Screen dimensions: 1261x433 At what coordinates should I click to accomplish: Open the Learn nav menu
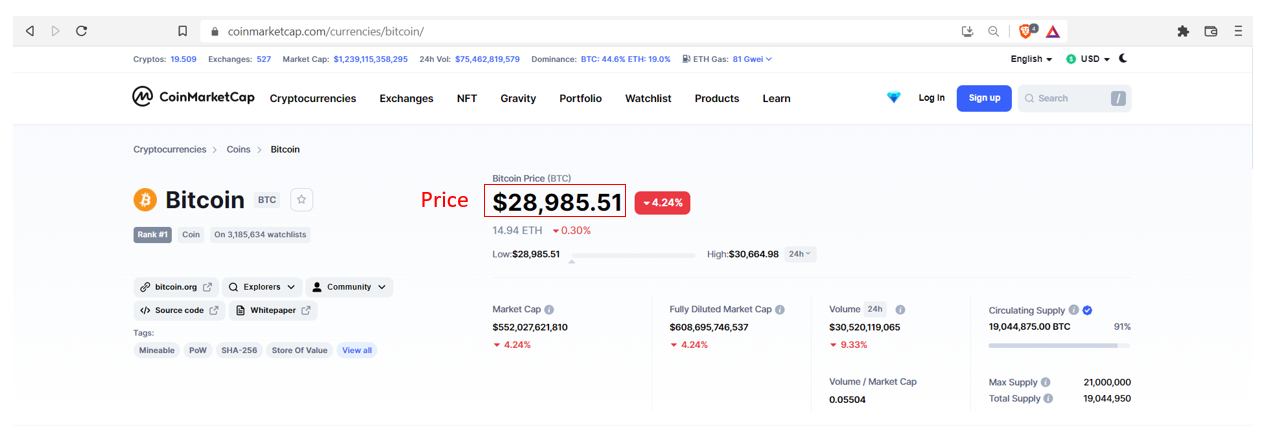click(776, 98)
